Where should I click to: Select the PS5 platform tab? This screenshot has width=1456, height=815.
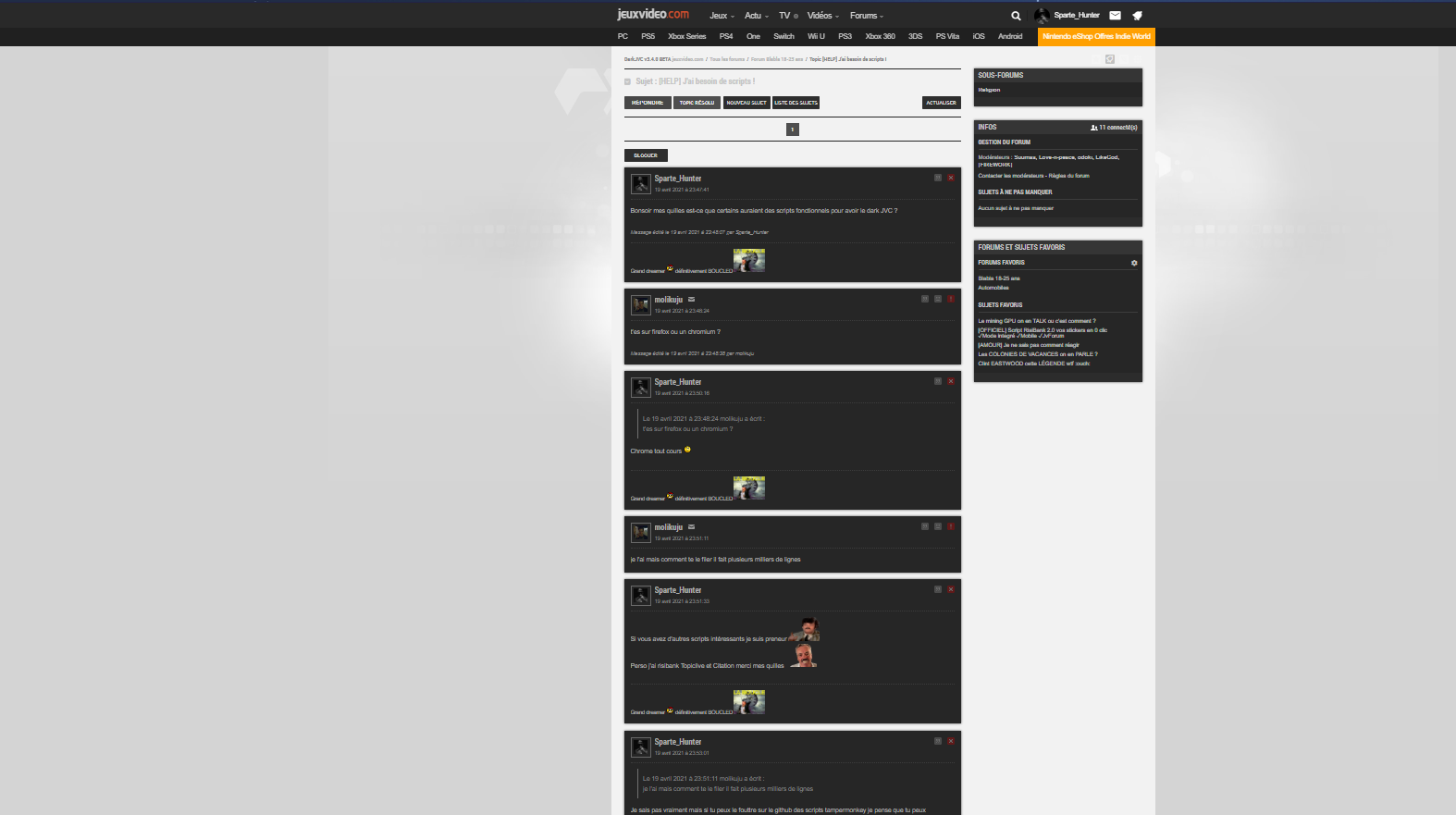(x=648, y=37)
